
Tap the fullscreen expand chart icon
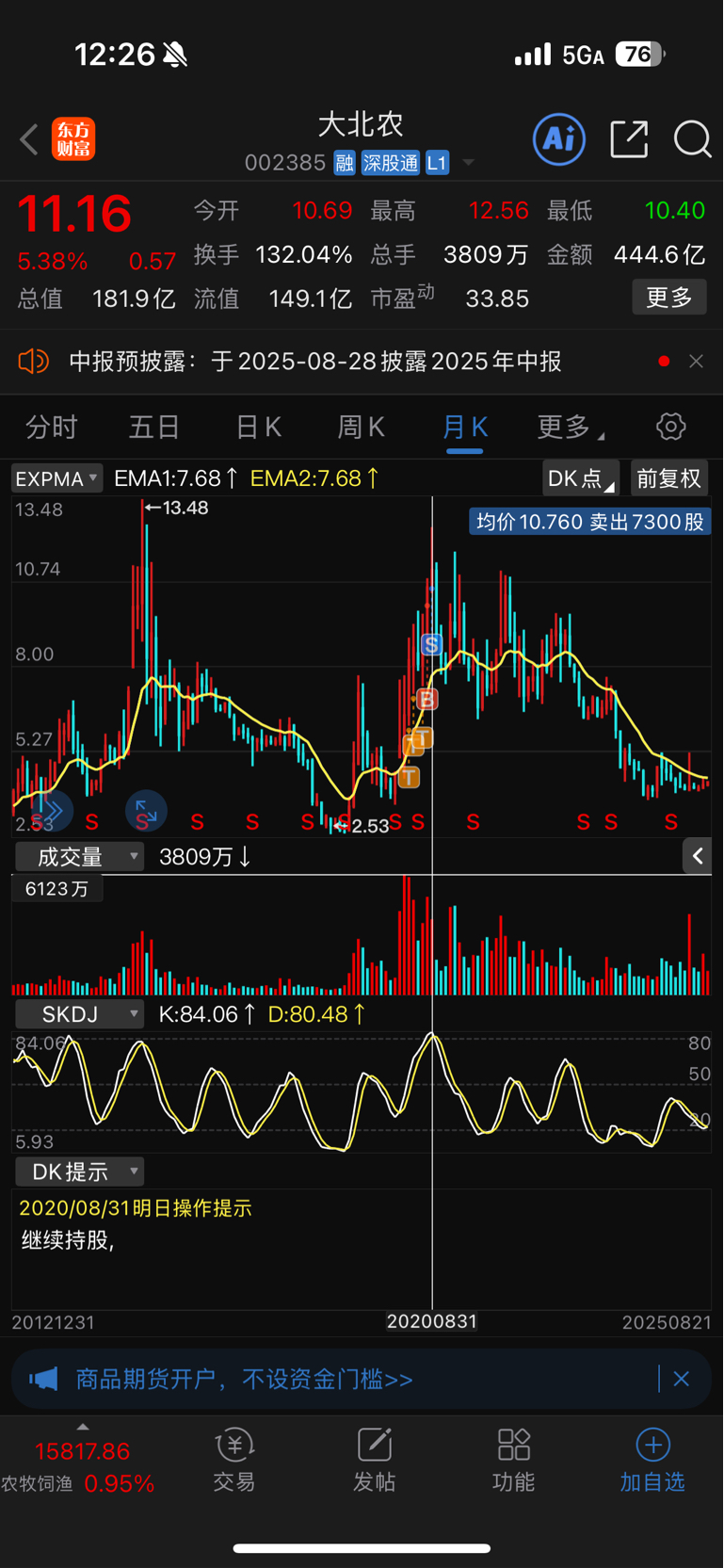click(146, 810)
